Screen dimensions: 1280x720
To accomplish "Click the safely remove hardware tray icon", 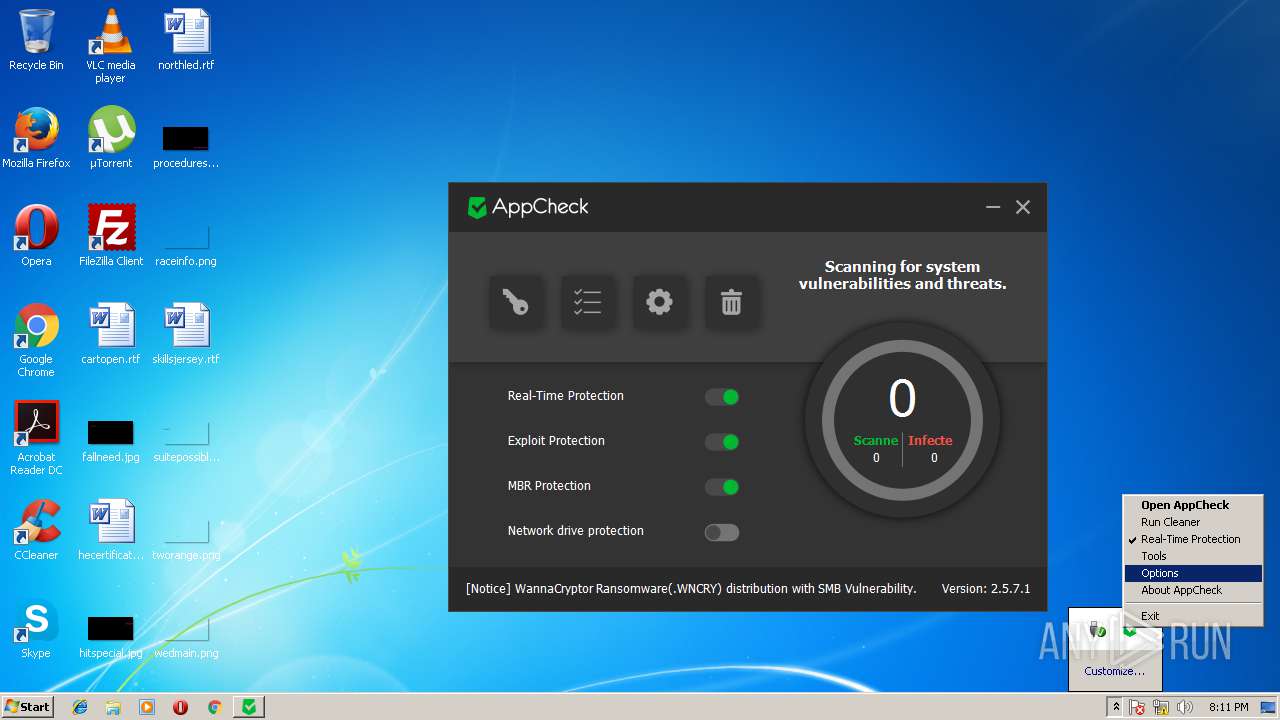I will point(1098,630).
